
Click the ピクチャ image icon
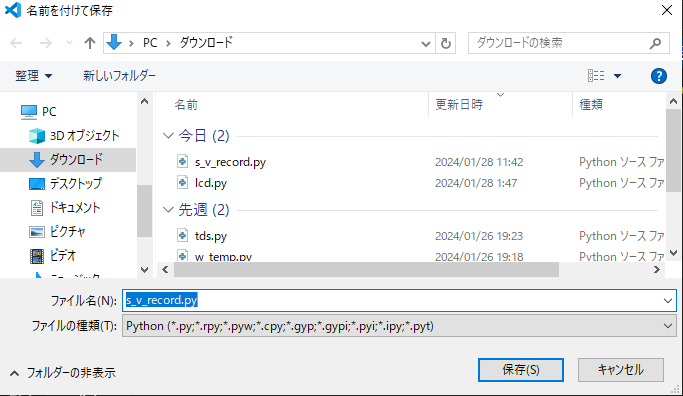[37, 232]
